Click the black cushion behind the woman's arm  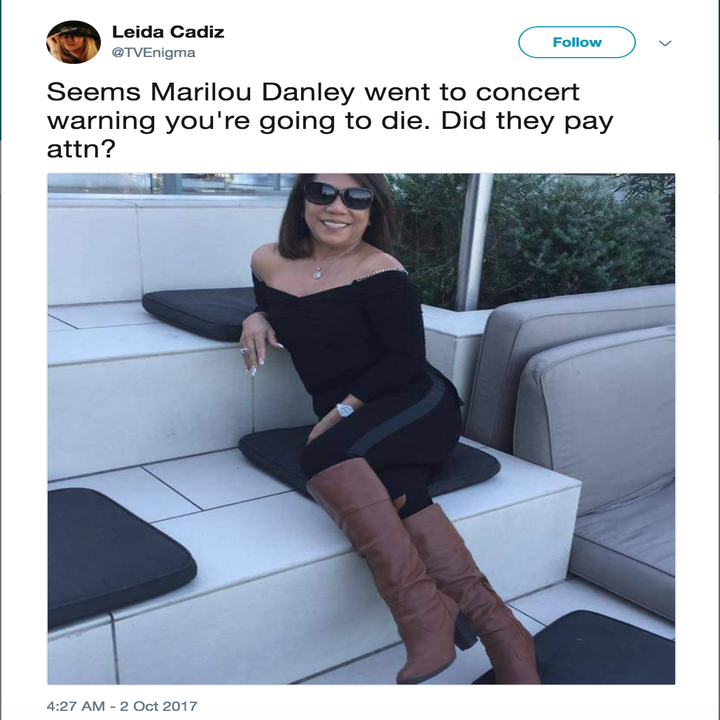pos(201,313)
